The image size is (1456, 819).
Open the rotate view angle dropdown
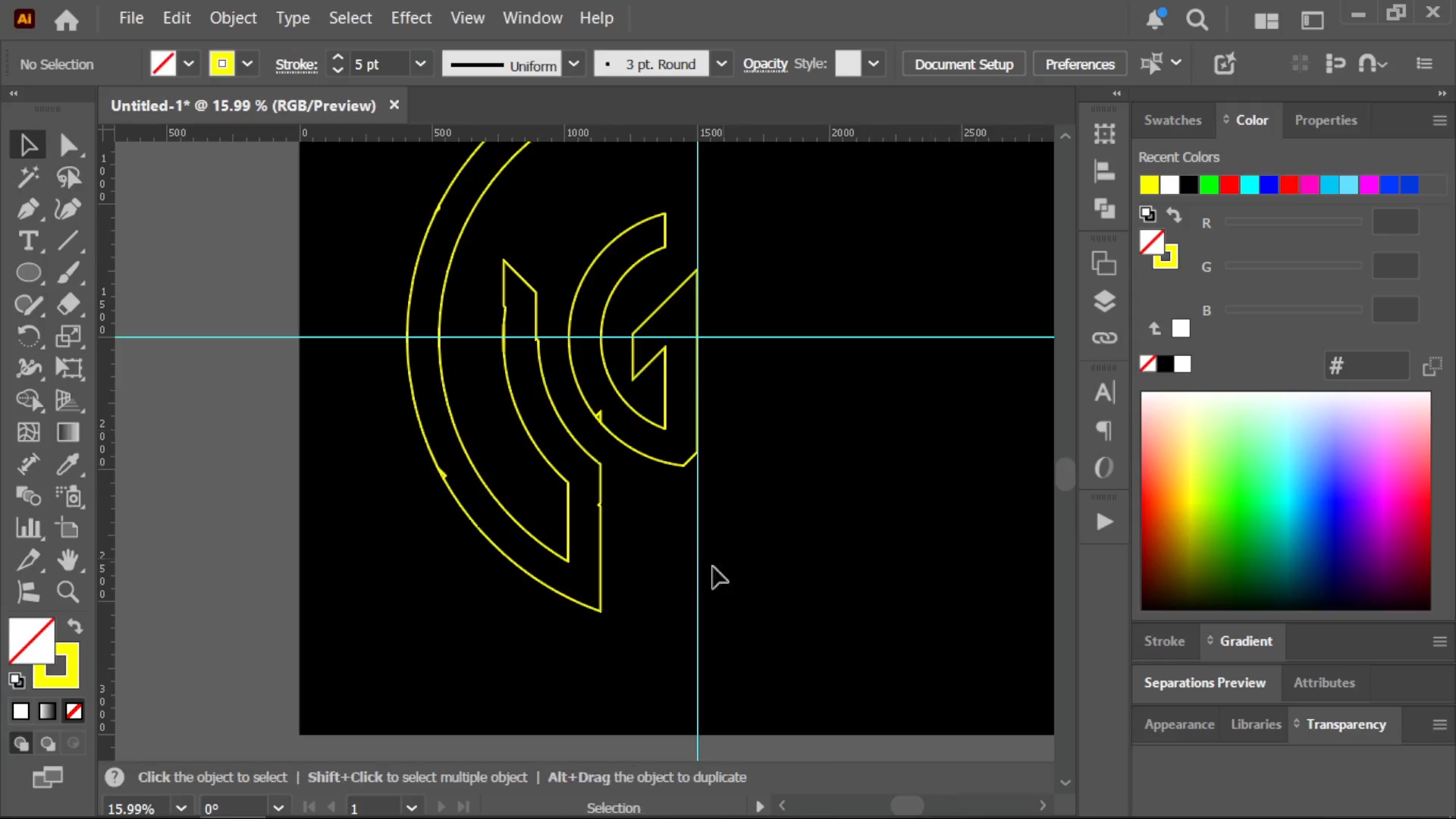(x=278, y=808)
